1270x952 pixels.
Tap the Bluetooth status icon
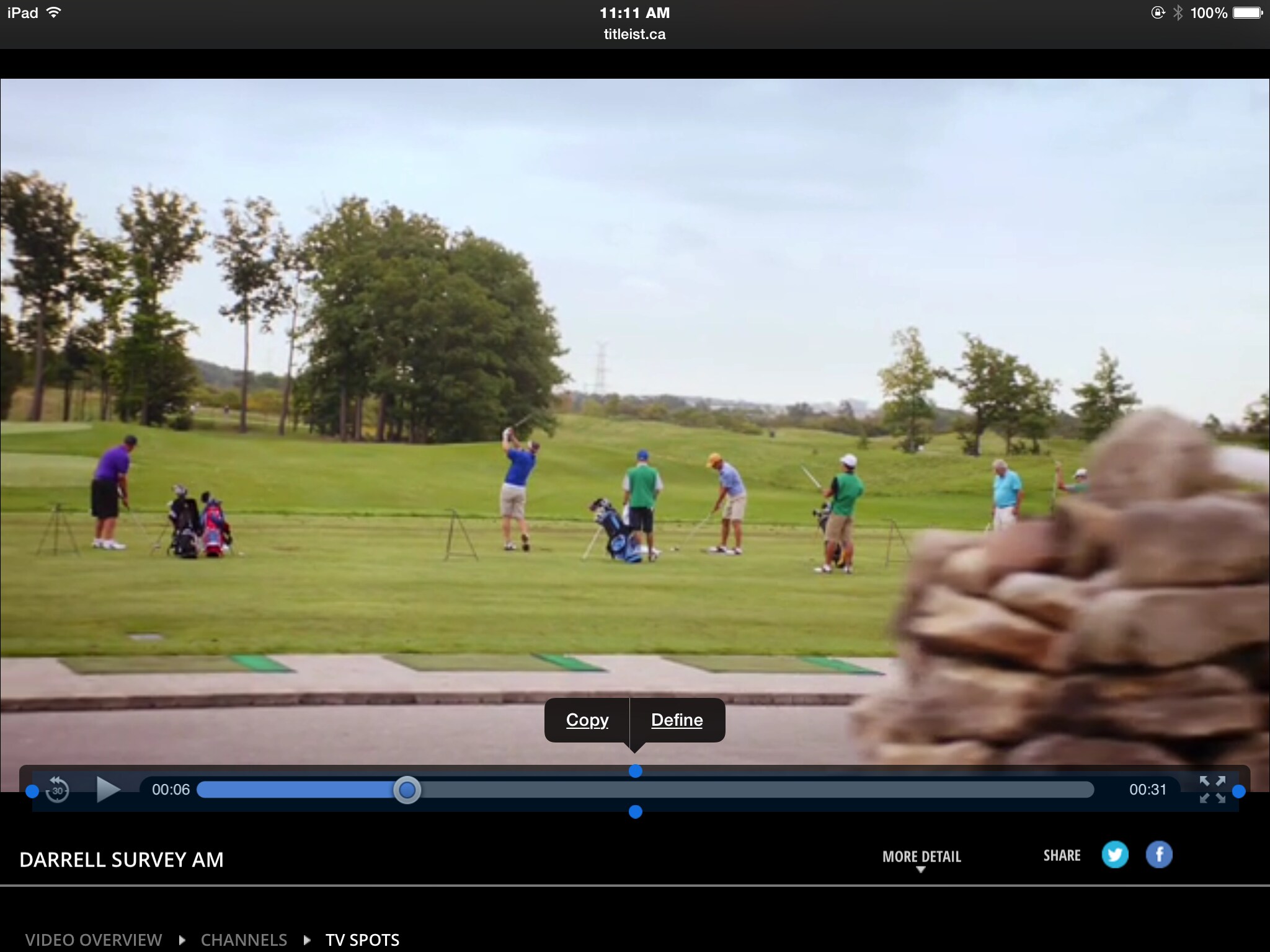click(x=1178, y=13)
